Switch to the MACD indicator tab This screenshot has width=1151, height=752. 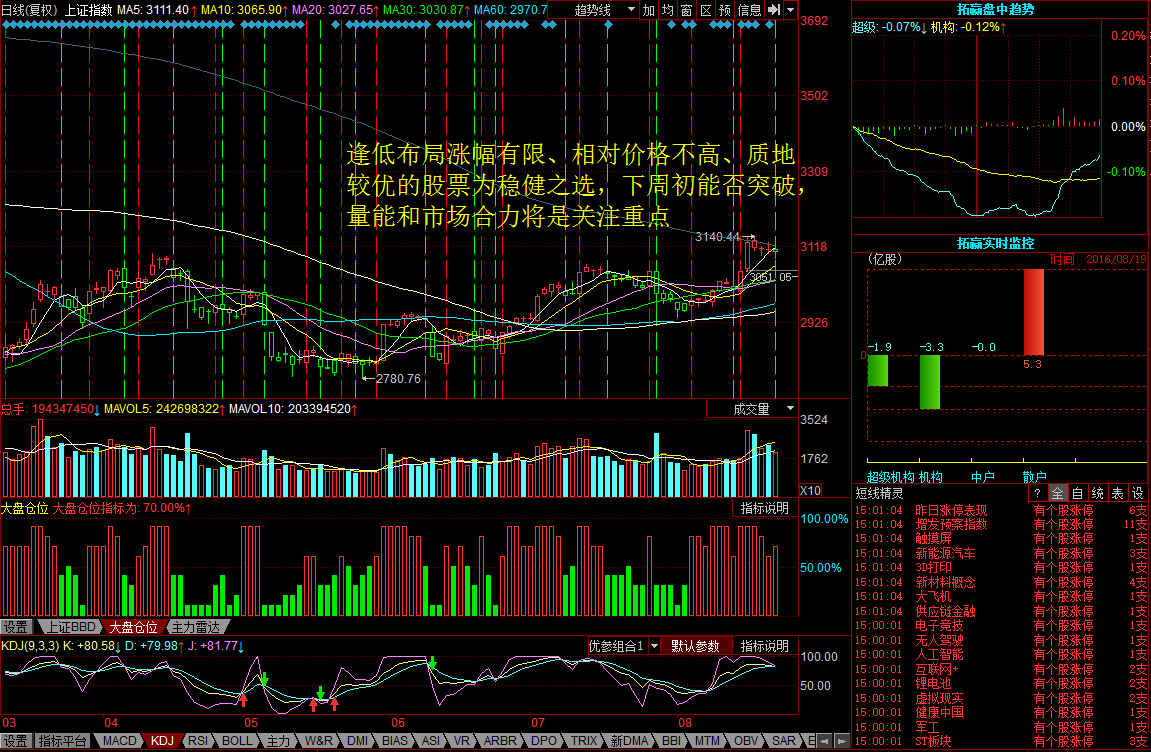(119, 741)
